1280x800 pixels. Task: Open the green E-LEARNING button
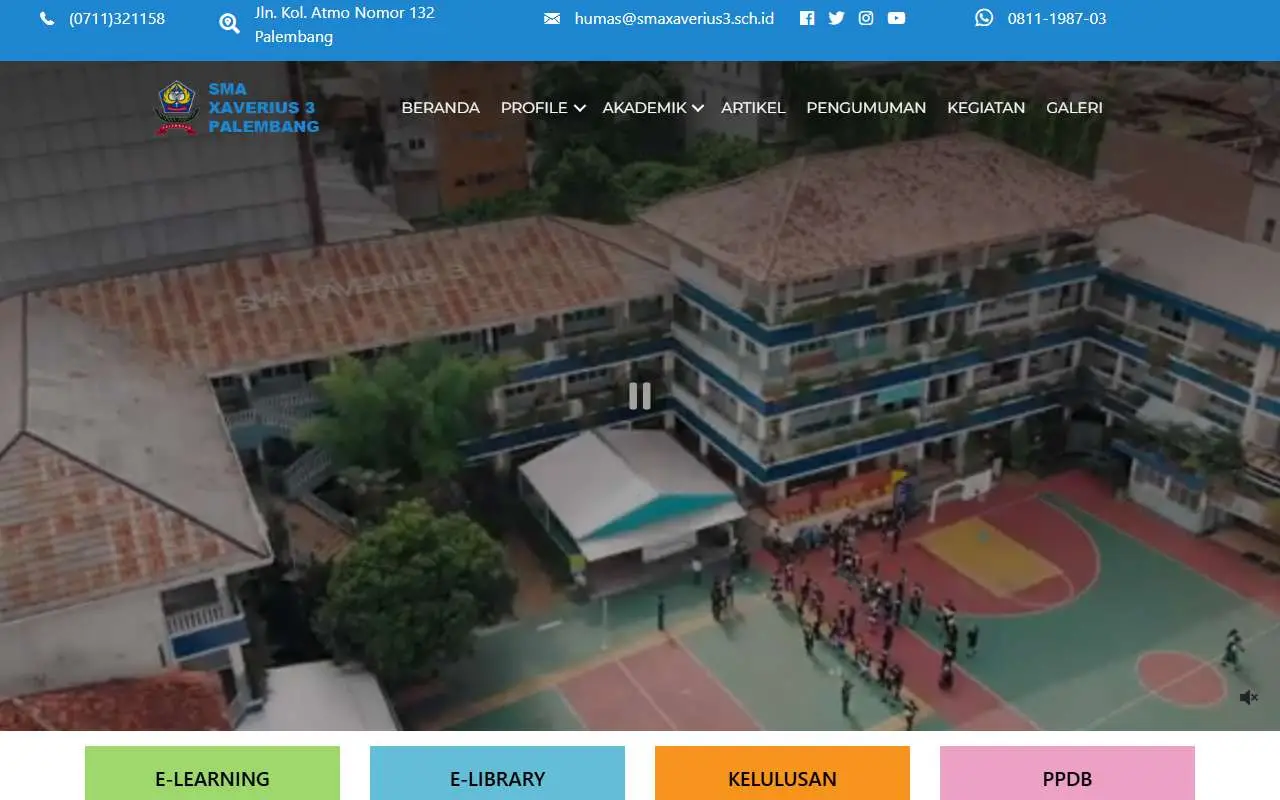pos(212,773)
